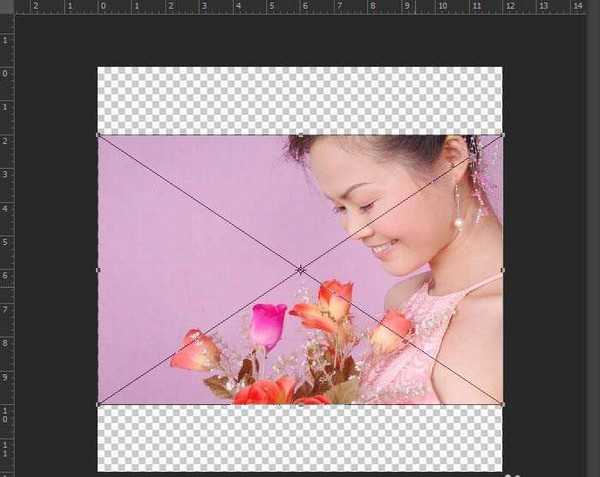600x477 pixels.
Task: Click the woman's pearl drop earring
Action: 459,223
